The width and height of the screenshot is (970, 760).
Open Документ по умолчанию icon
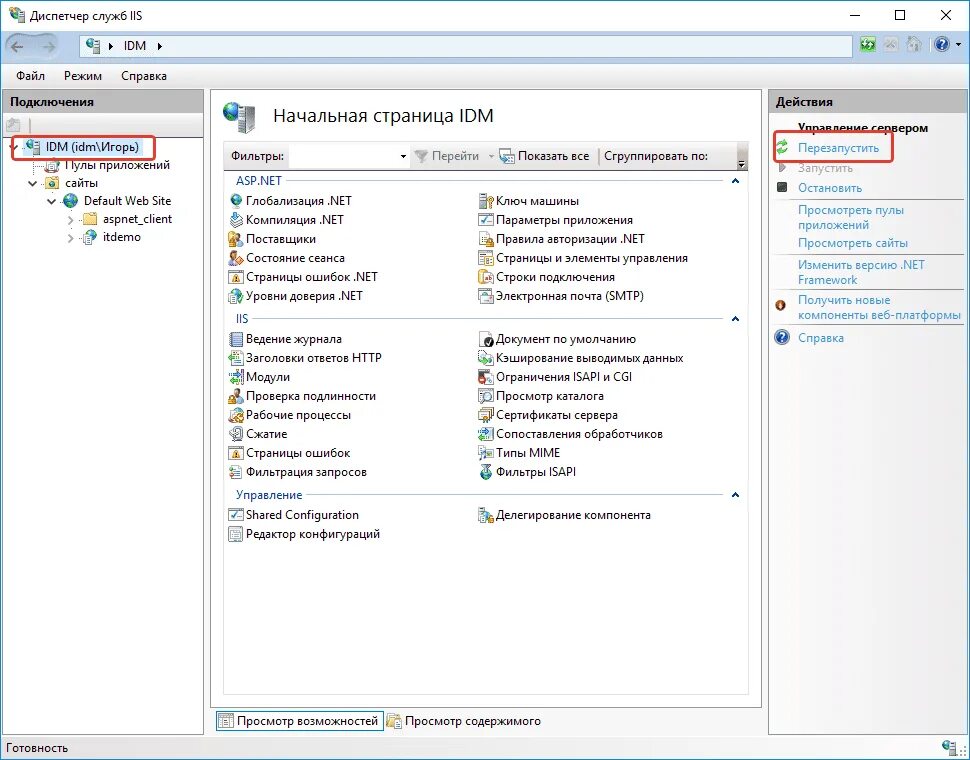coord(486,339)
